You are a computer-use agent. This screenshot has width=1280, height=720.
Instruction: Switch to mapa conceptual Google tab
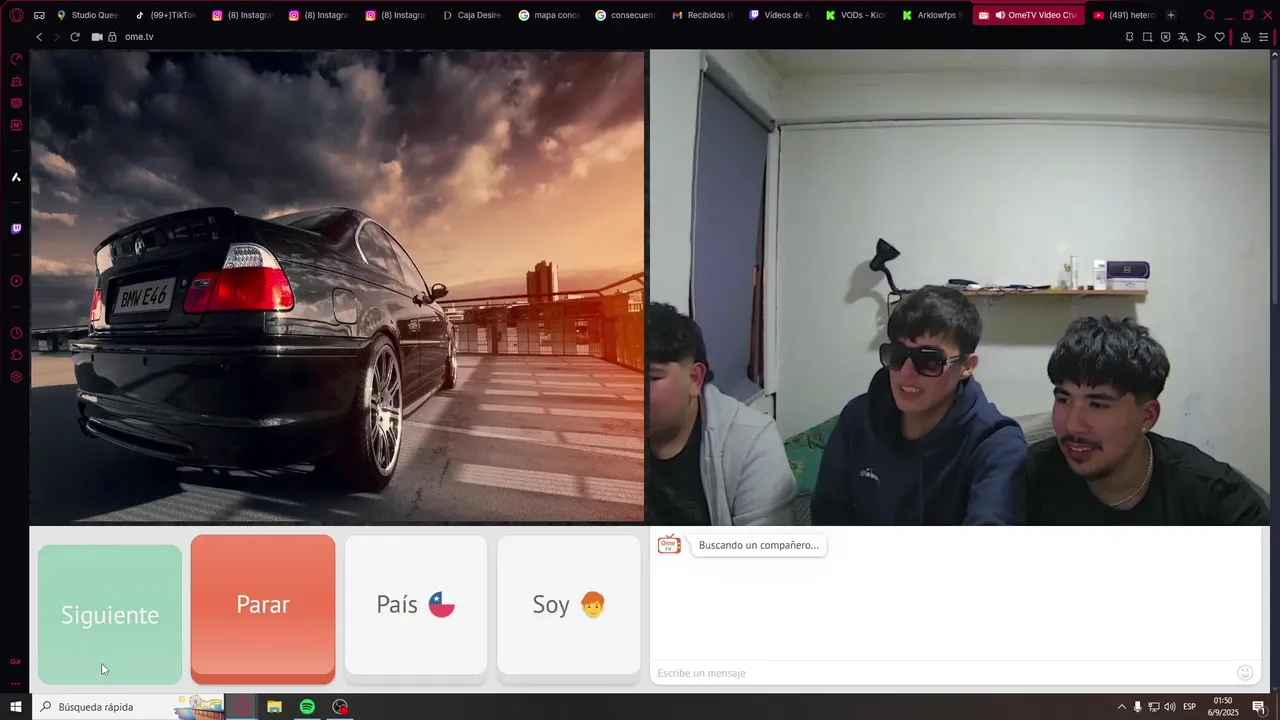coord(549,15)
